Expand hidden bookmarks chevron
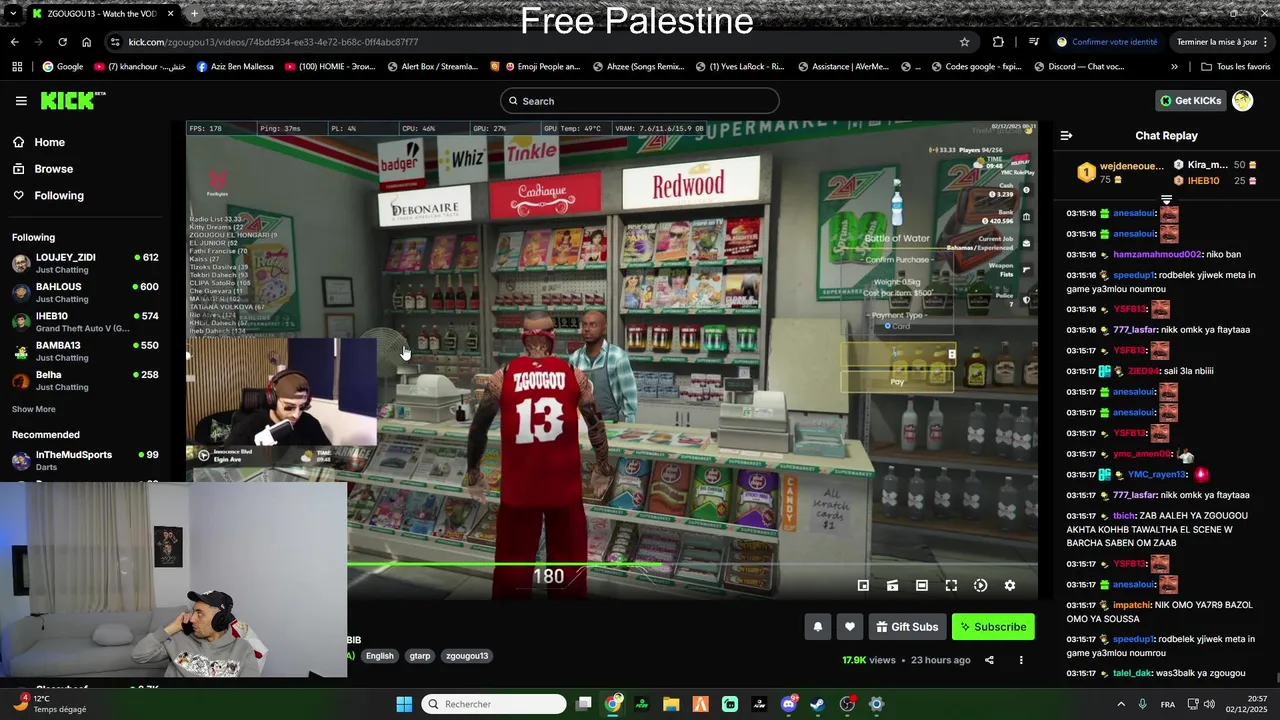 point(1174,67)
